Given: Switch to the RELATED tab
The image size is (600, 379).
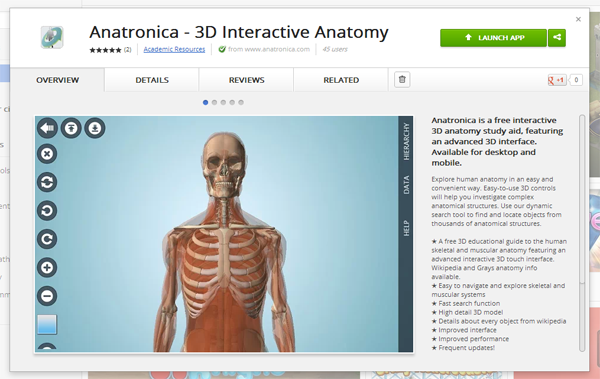Looking at the screenshot, I should tap(341, 80).
